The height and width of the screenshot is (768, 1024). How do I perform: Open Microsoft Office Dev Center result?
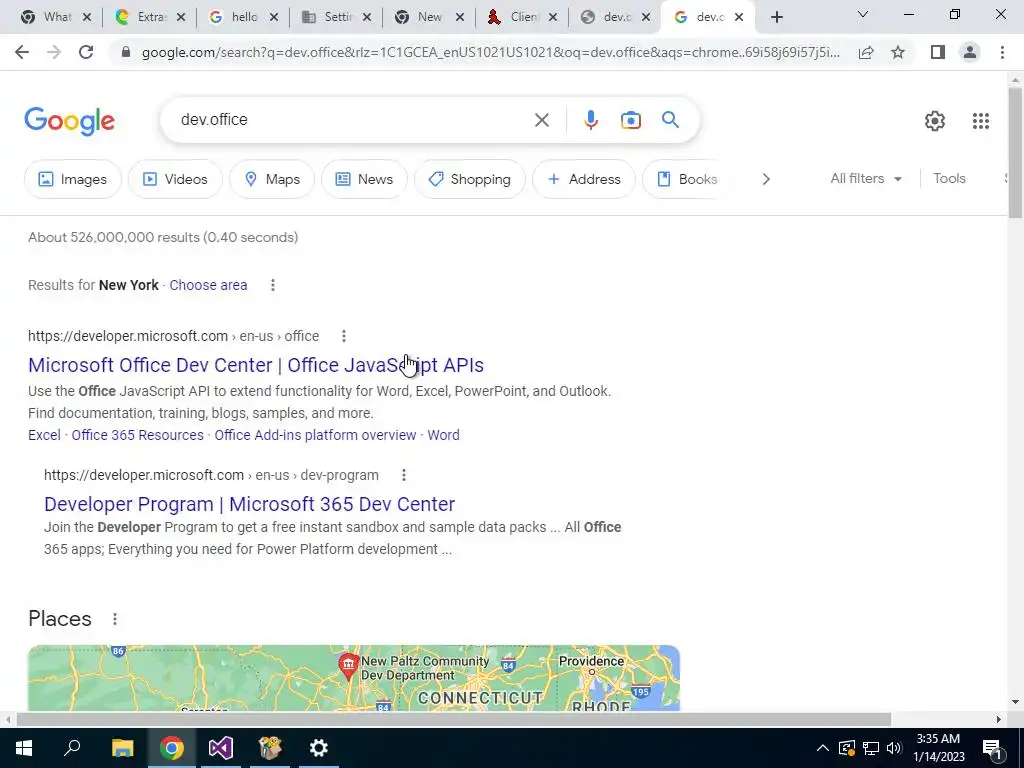[x=256, y=365]
